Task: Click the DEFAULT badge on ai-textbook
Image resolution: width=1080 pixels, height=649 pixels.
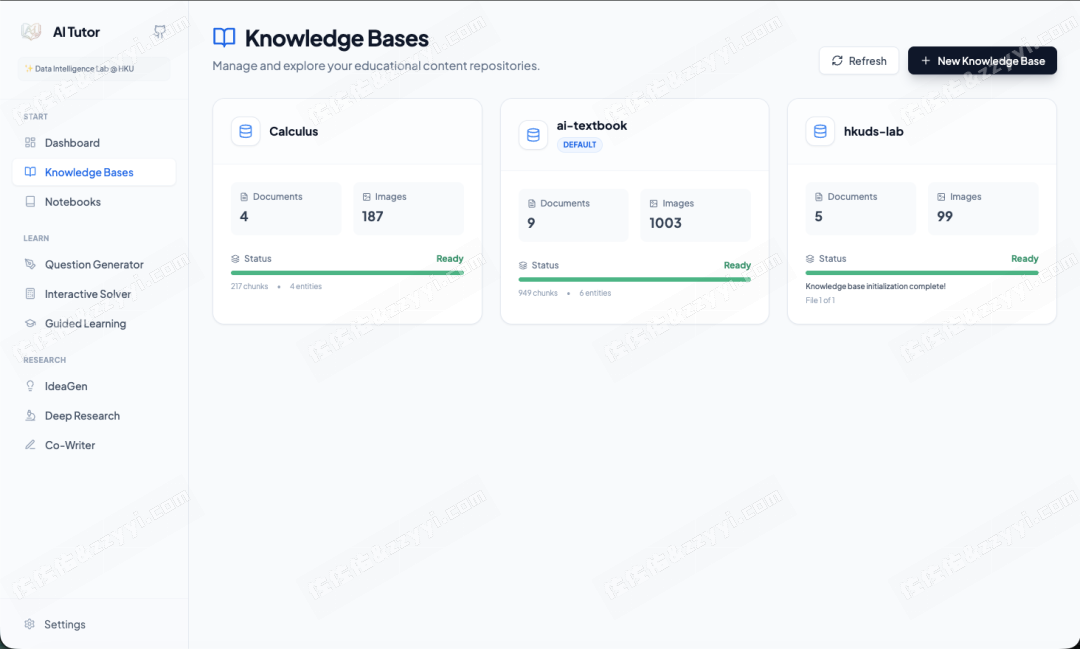Action: point(579,145)
